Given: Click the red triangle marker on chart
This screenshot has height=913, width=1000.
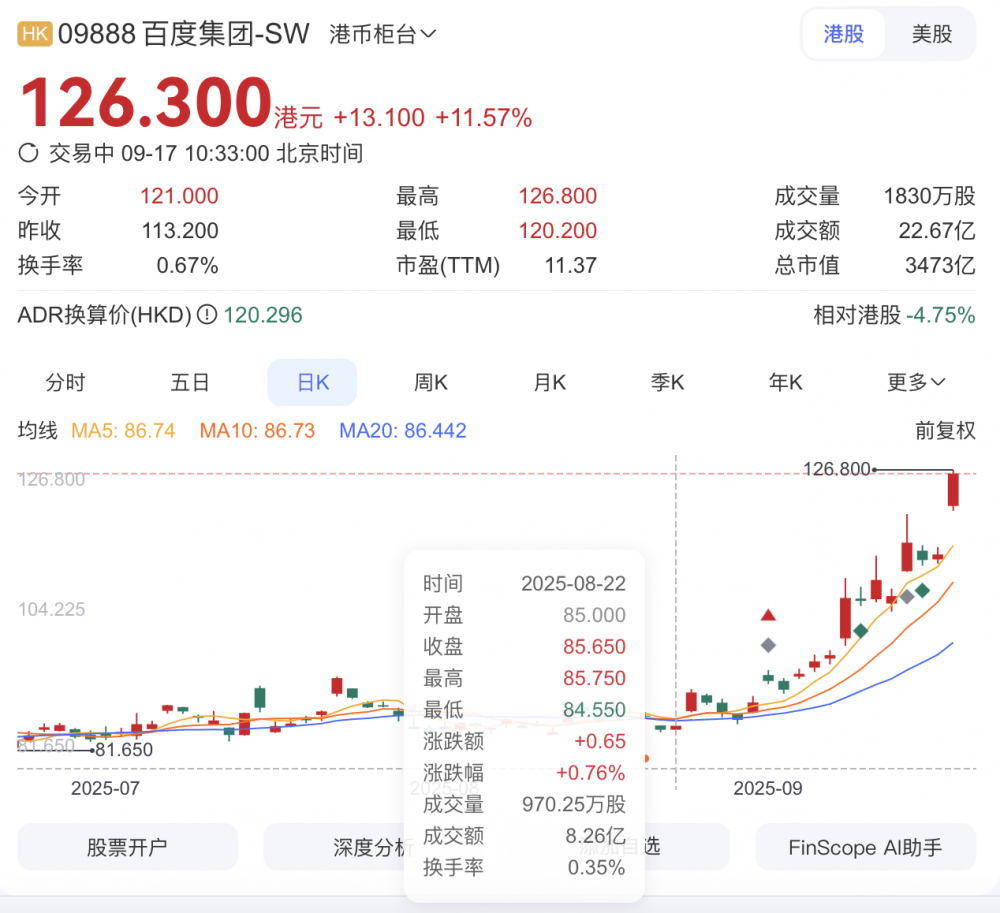Looking at the screenshot, I should pos(768,615).
